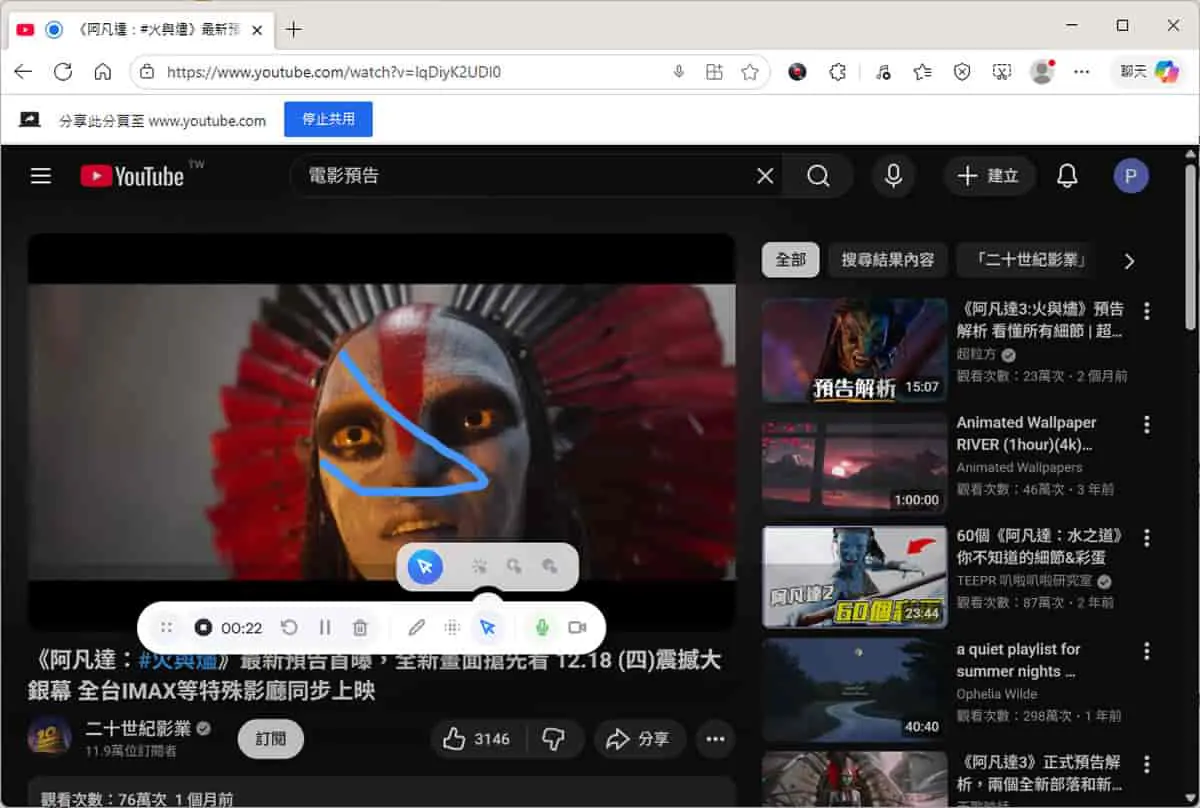The width and height of the screenshot is (1200, 808).
Task: Choose the highlighted default cursor effect
Action: 425,567
